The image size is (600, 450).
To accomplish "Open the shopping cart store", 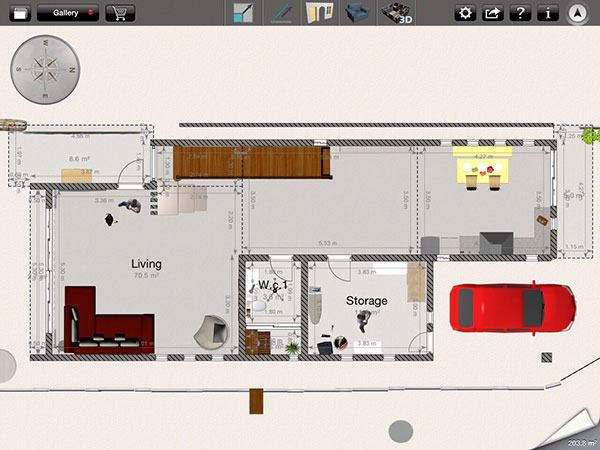I will [120, 13].
